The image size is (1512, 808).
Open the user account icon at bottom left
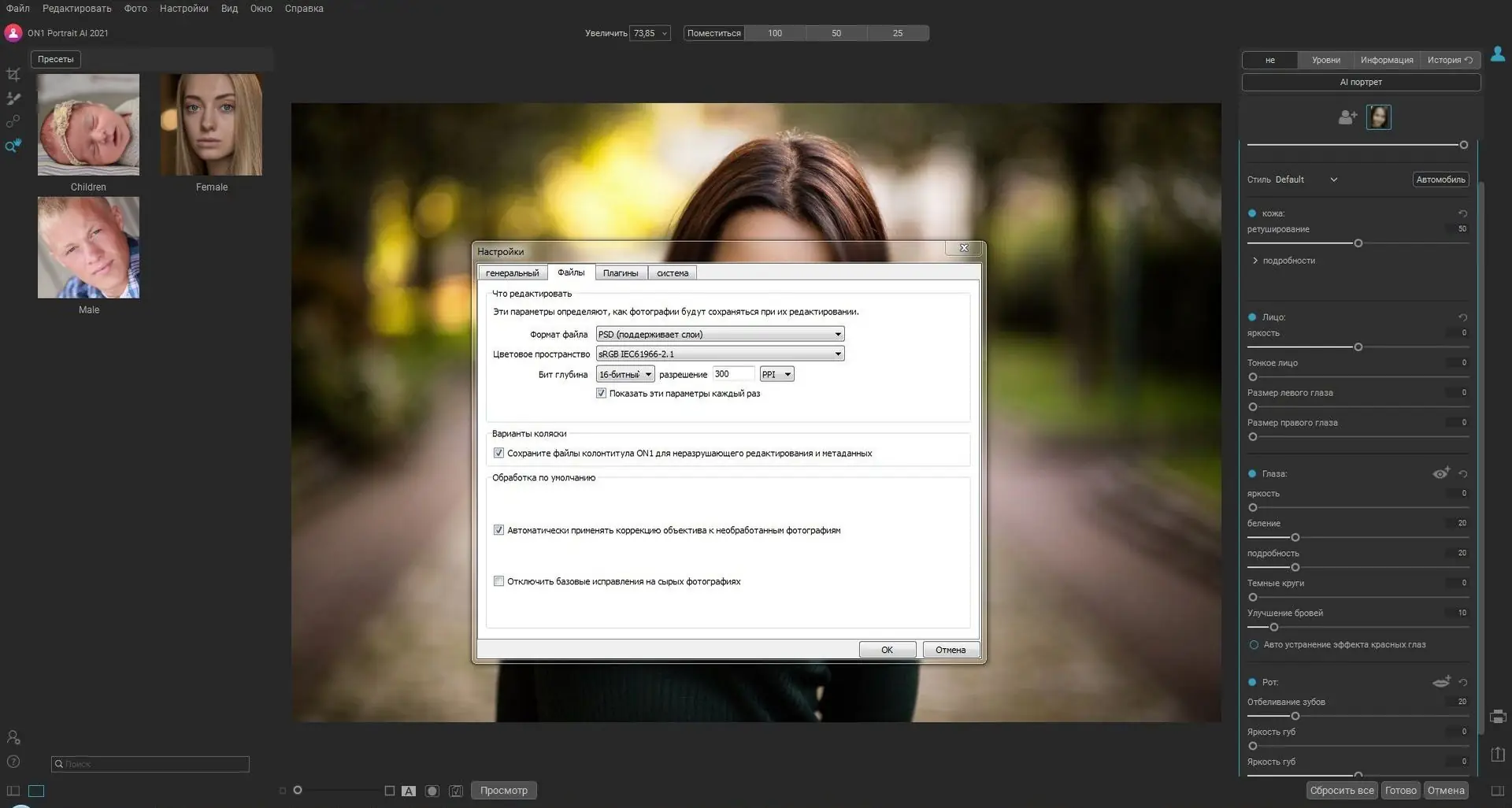click(x=13, y=737)
